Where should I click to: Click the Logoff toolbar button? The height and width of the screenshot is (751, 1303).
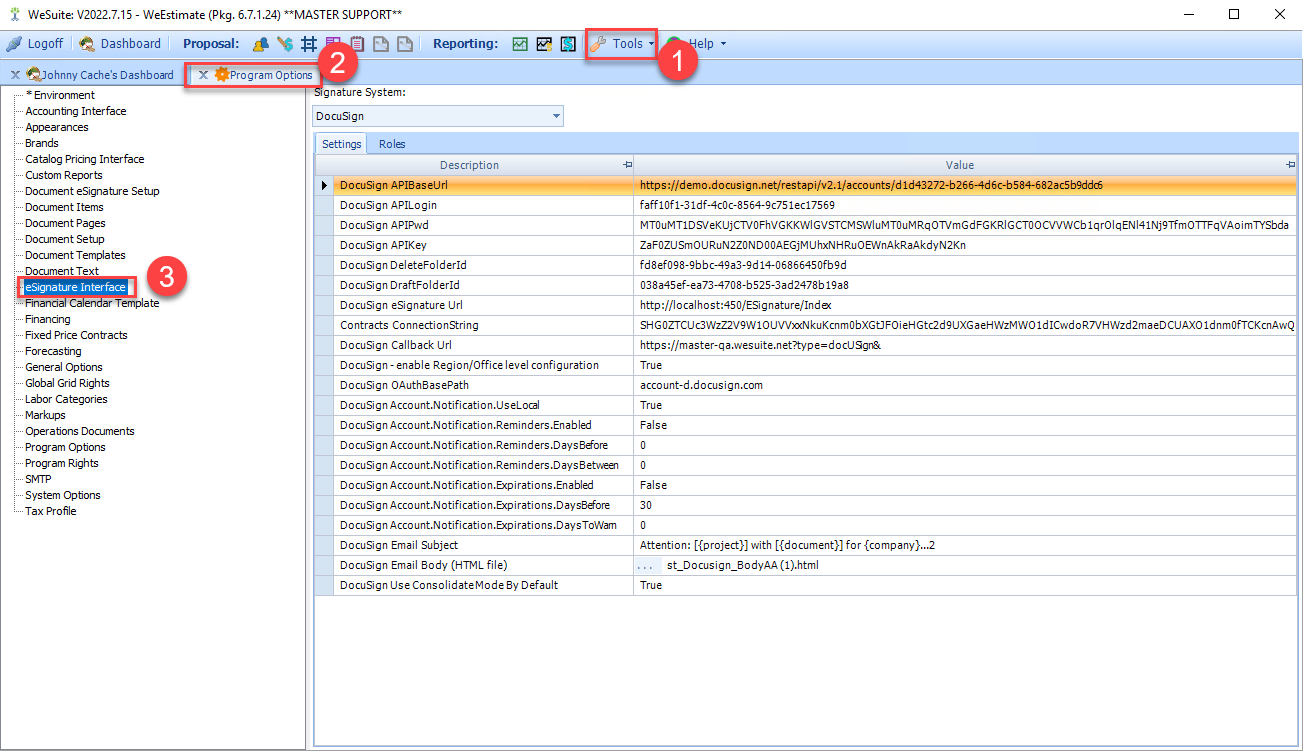35,44
